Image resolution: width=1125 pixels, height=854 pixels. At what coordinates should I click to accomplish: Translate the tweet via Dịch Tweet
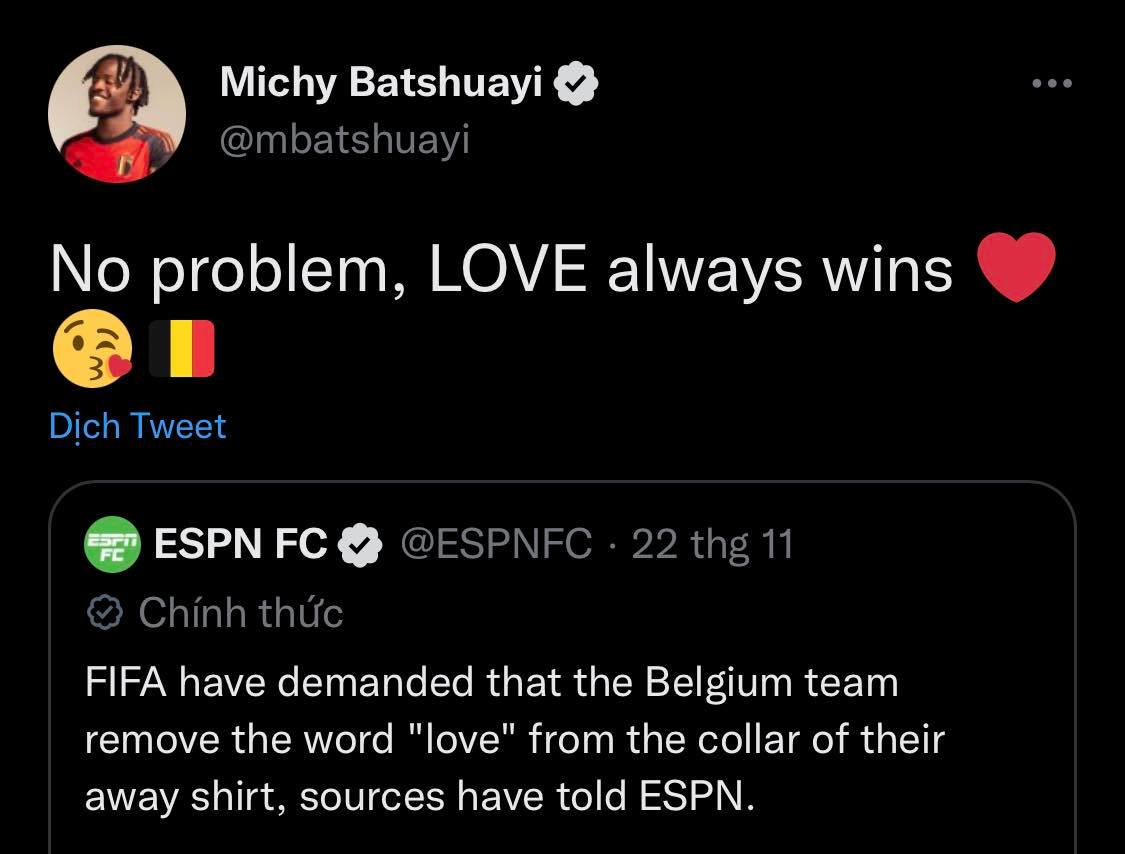138,426
